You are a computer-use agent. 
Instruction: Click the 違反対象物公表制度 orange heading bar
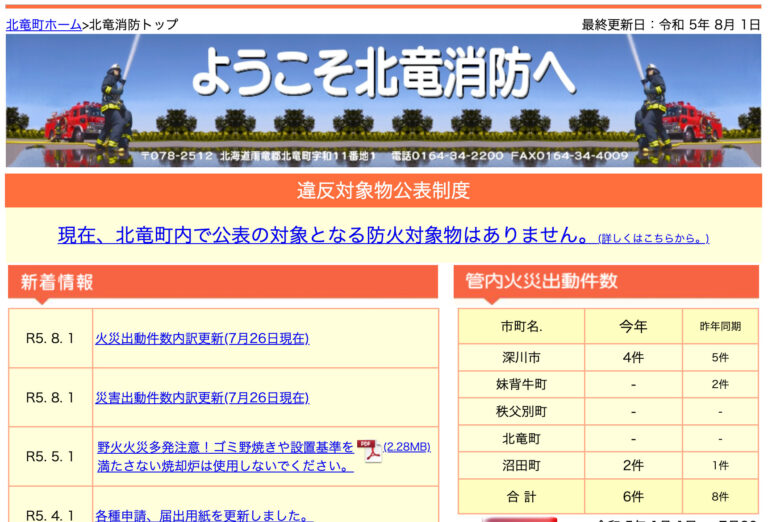[383, 190]
